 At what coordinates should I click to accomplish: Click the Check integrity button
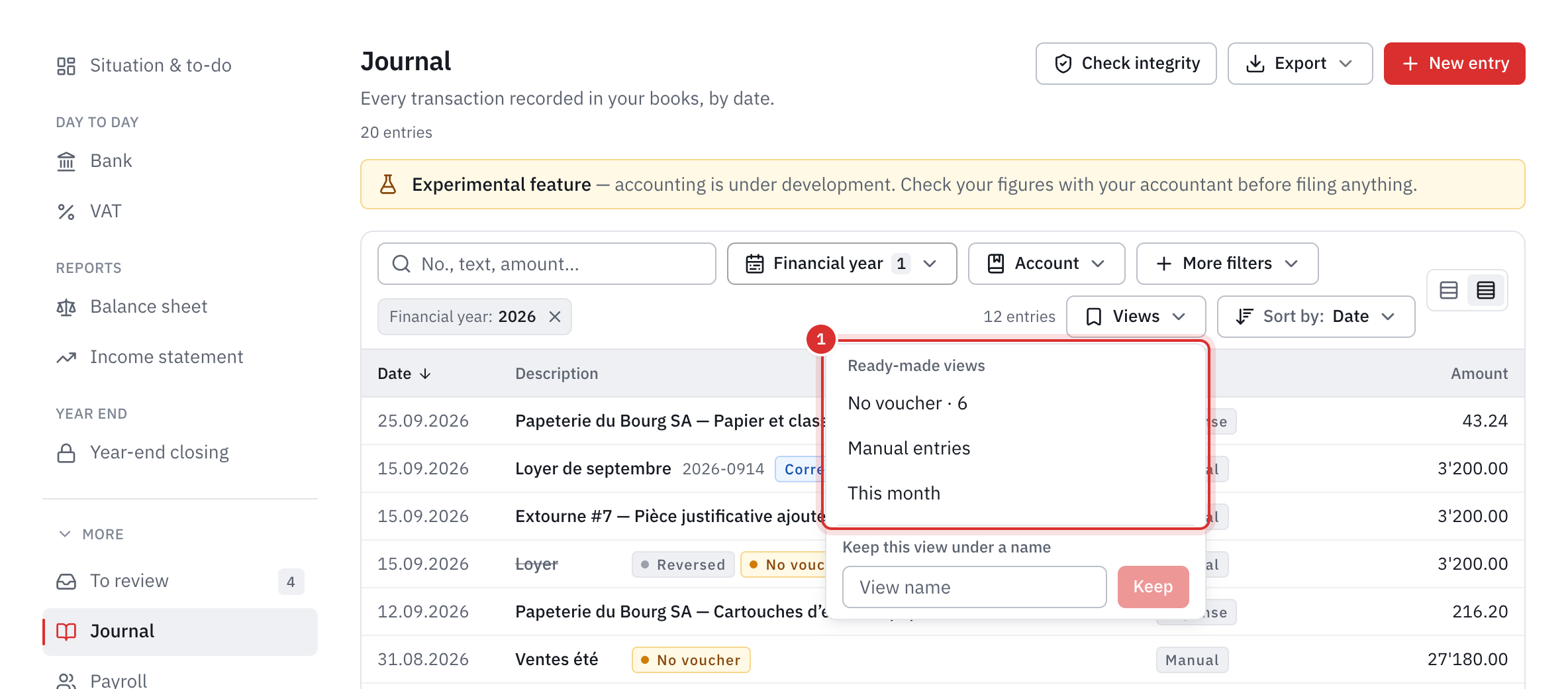pyautogui.click(x=1126, y=64)
